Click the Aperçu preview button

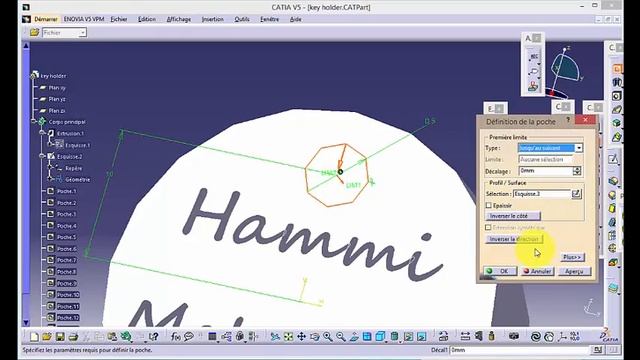click(x=574, y=271)
